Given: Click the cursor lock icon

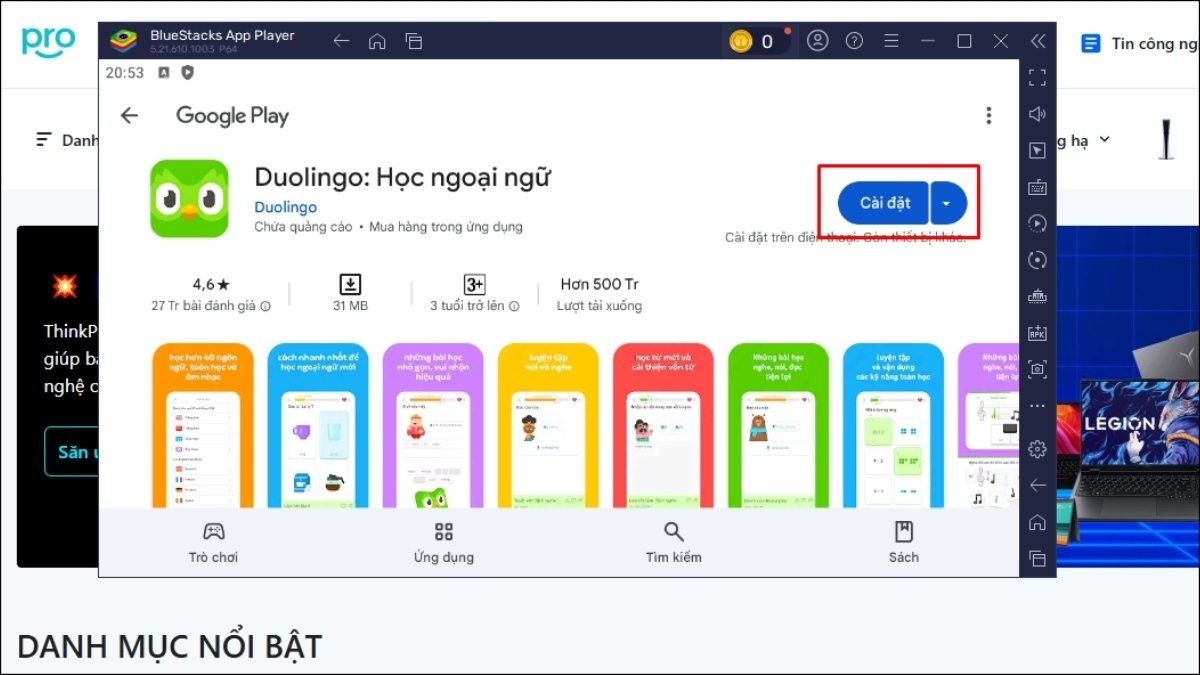Looking at the screenshot, I should [x=1037, y=150].
